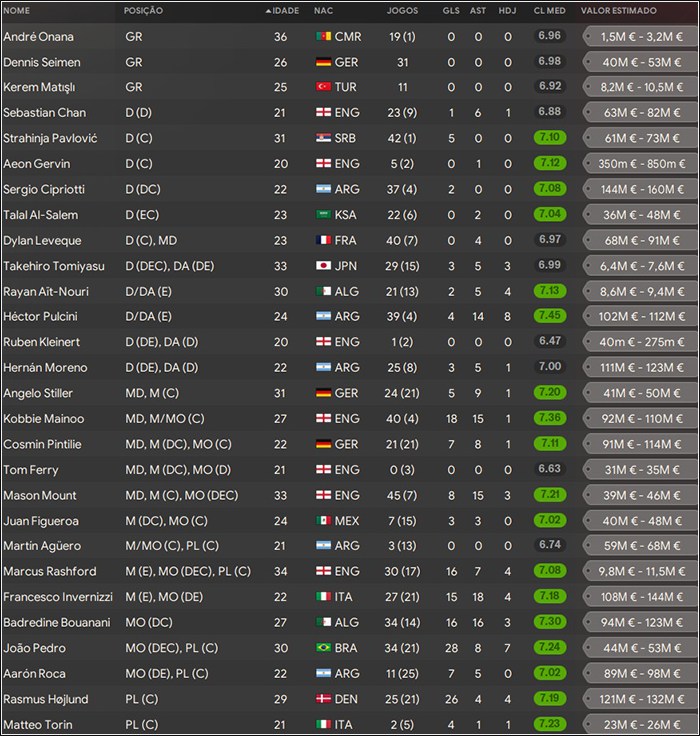The image size is (700, 736).
Task: Click Mexican flag in Juan Figueroa row
Action: (323, 521)
